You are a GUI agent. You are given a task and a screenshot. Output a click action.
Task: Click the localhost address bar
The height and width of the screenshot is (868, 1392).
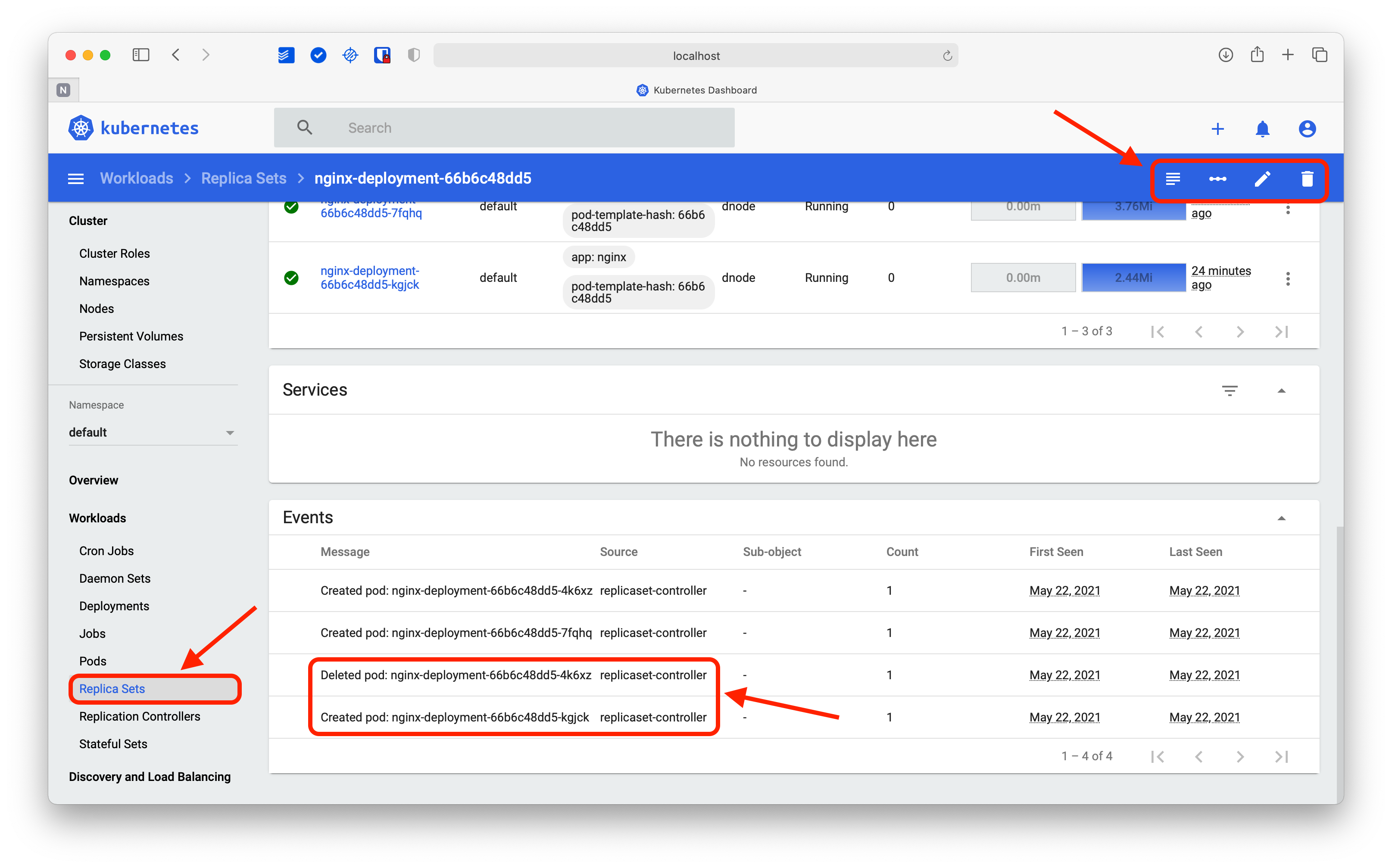click(695, 56)
